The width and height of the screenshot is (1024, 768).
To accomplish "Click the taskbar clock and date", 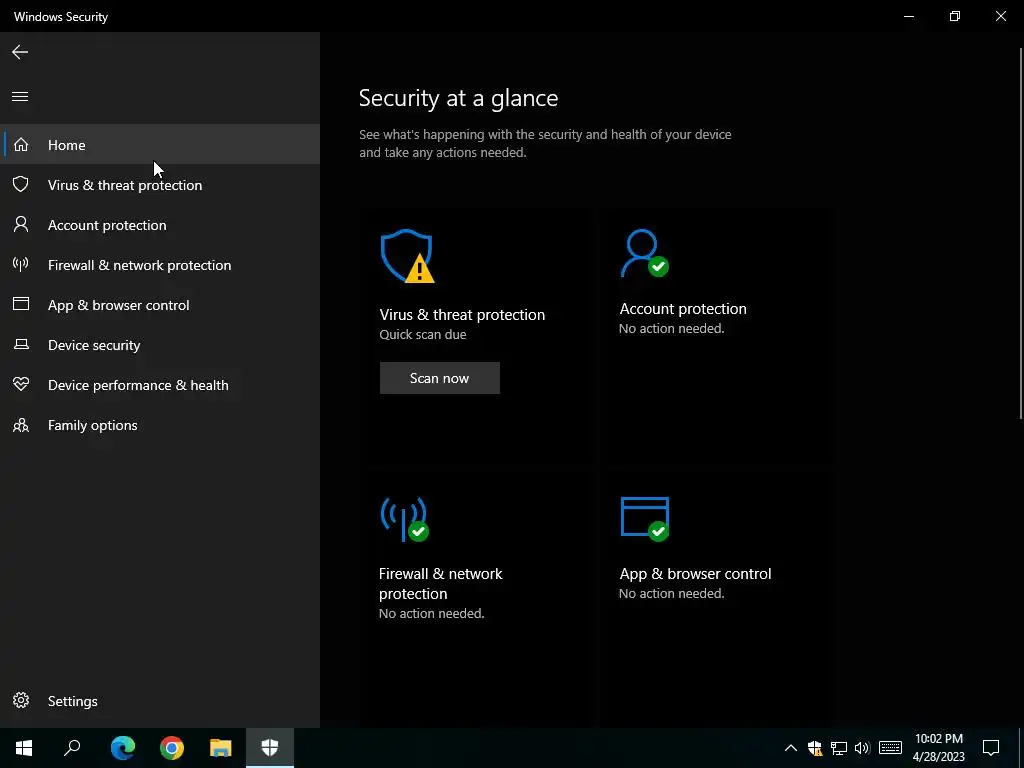I will click(938, 748).
